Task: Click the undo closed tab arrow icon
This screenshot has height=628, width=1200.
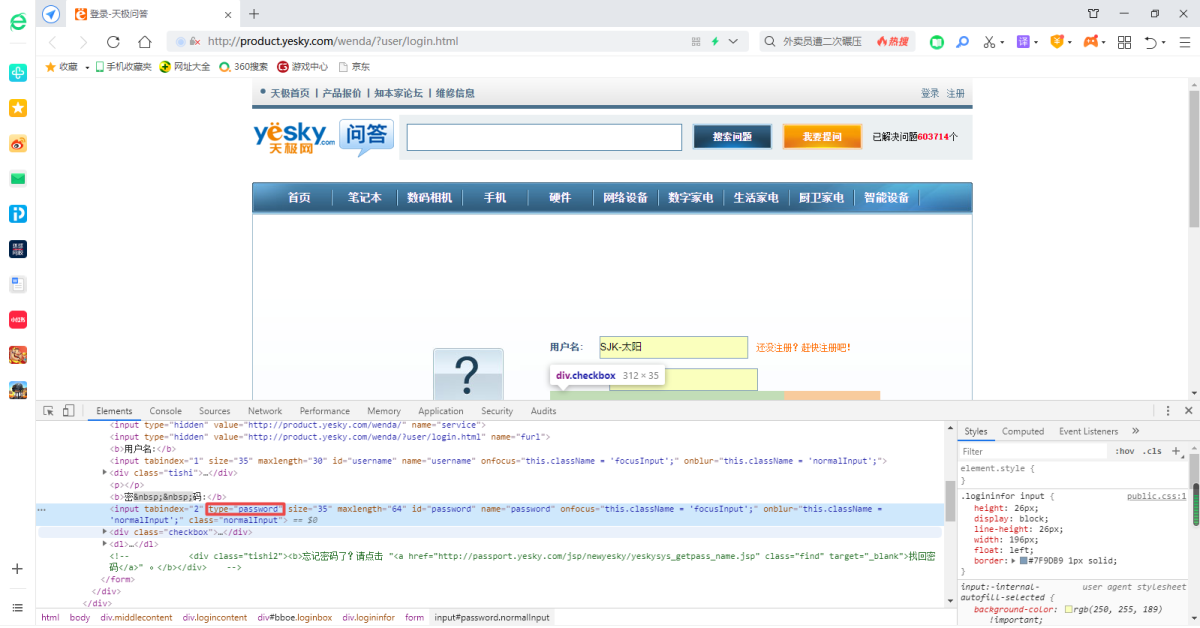Action: pyautogui.click(x=1151, y=42)
